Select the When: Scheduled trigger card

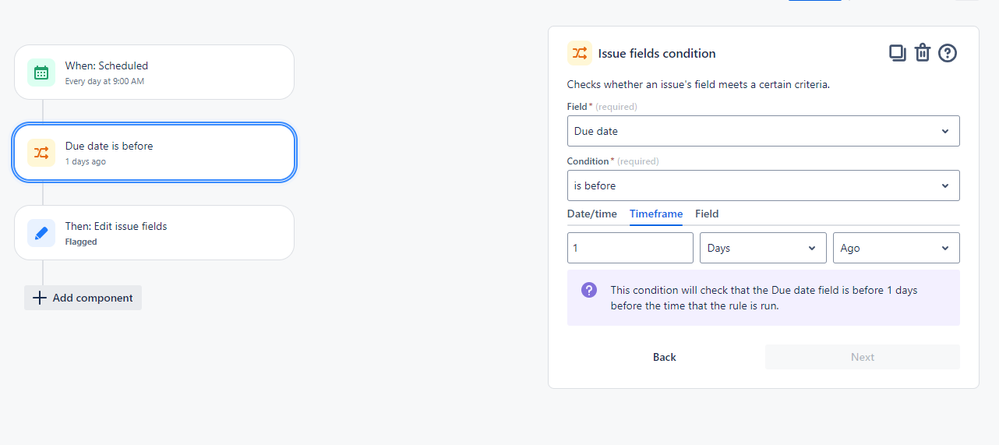(154, 72)
